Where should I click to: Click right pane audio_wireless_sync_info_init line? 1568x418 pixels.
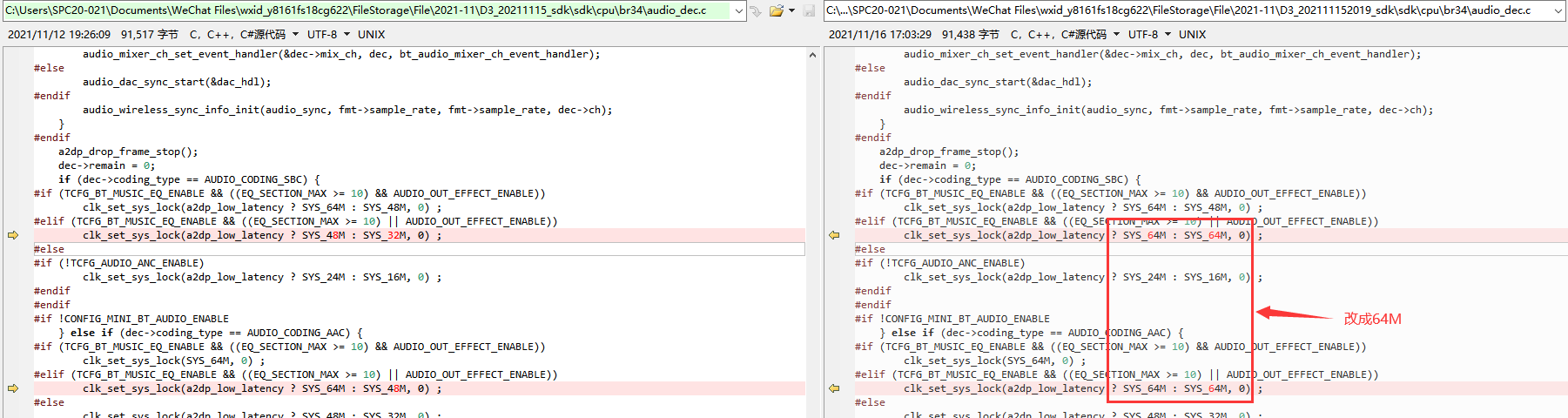pos(1168,110)
